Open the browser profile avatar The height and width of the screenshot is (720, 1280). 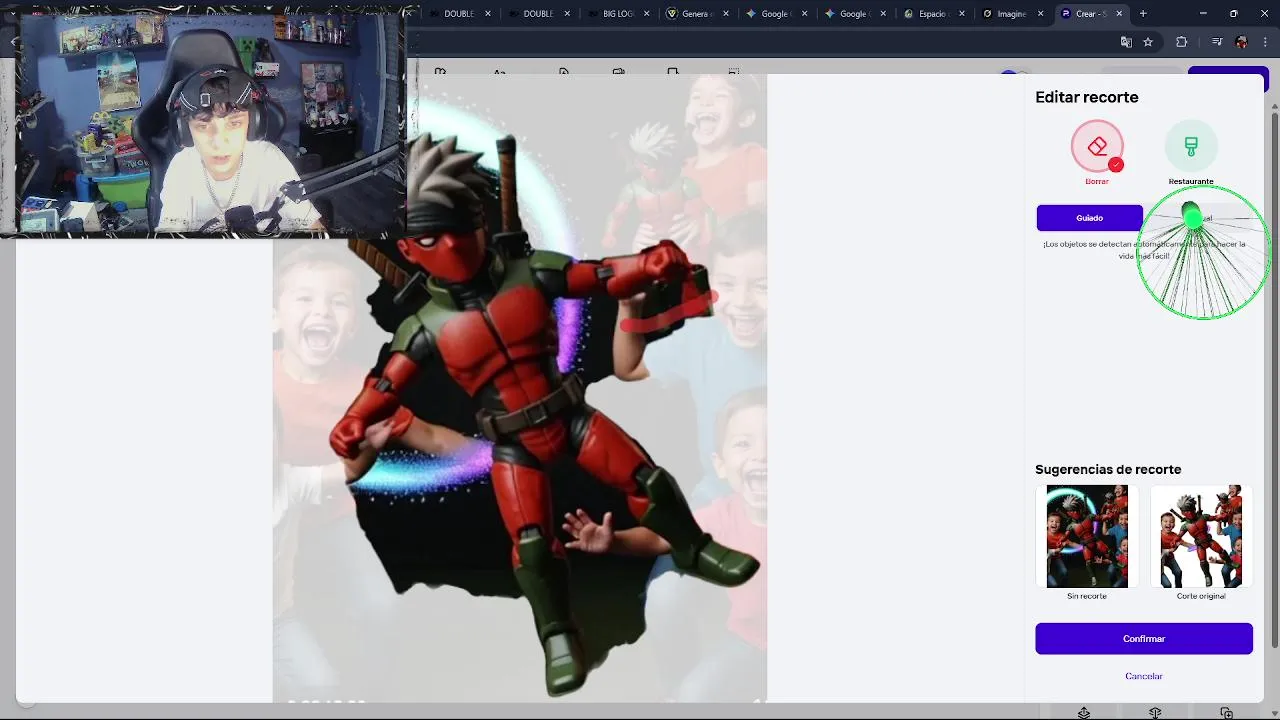pyautogui.click(x=1242, y=42)
